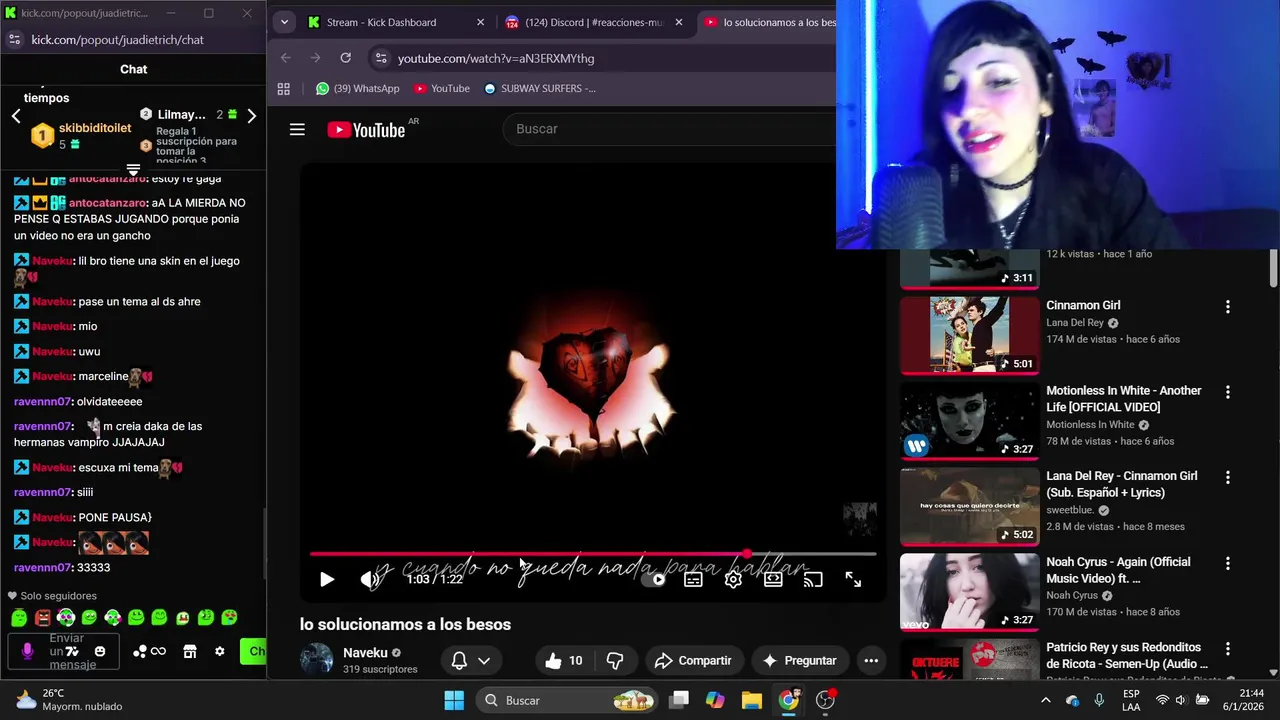Viewport: 1280px width, 720px height.
Task: Dislike the video
Action: point(615,660)
